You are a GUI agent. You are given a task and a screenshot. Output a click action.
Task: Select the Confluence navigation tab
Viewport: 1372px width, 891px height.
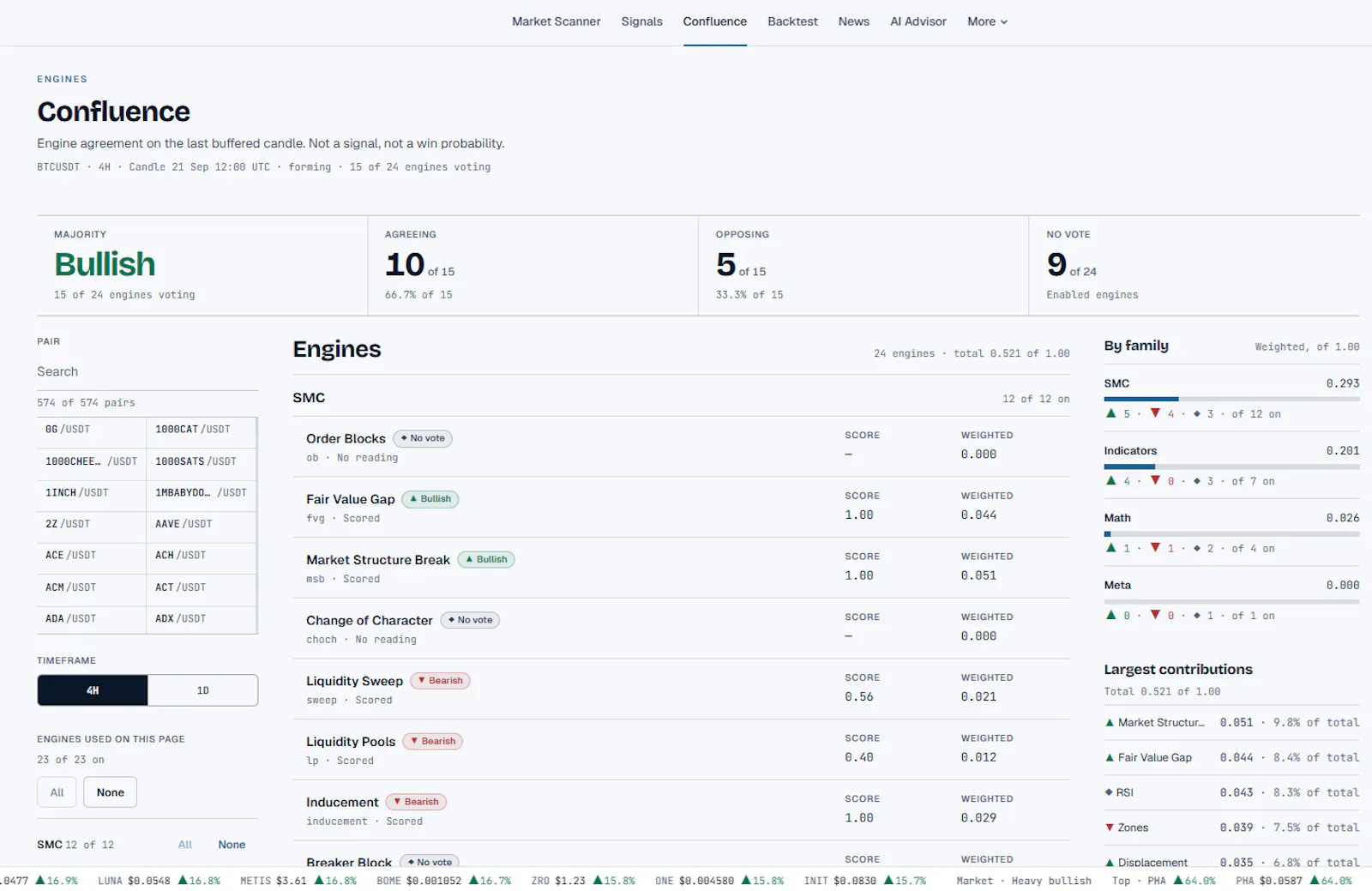[714, 21]
